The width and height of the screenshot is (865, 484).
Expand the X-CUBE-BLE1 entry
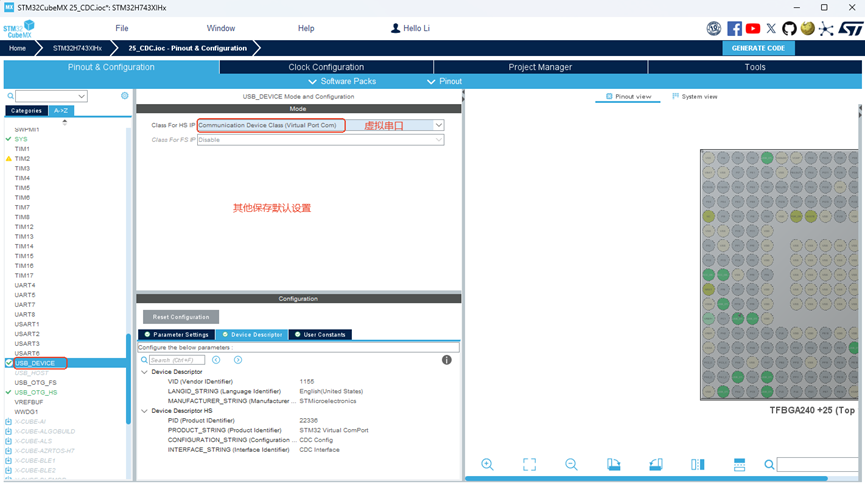(8, 461)
